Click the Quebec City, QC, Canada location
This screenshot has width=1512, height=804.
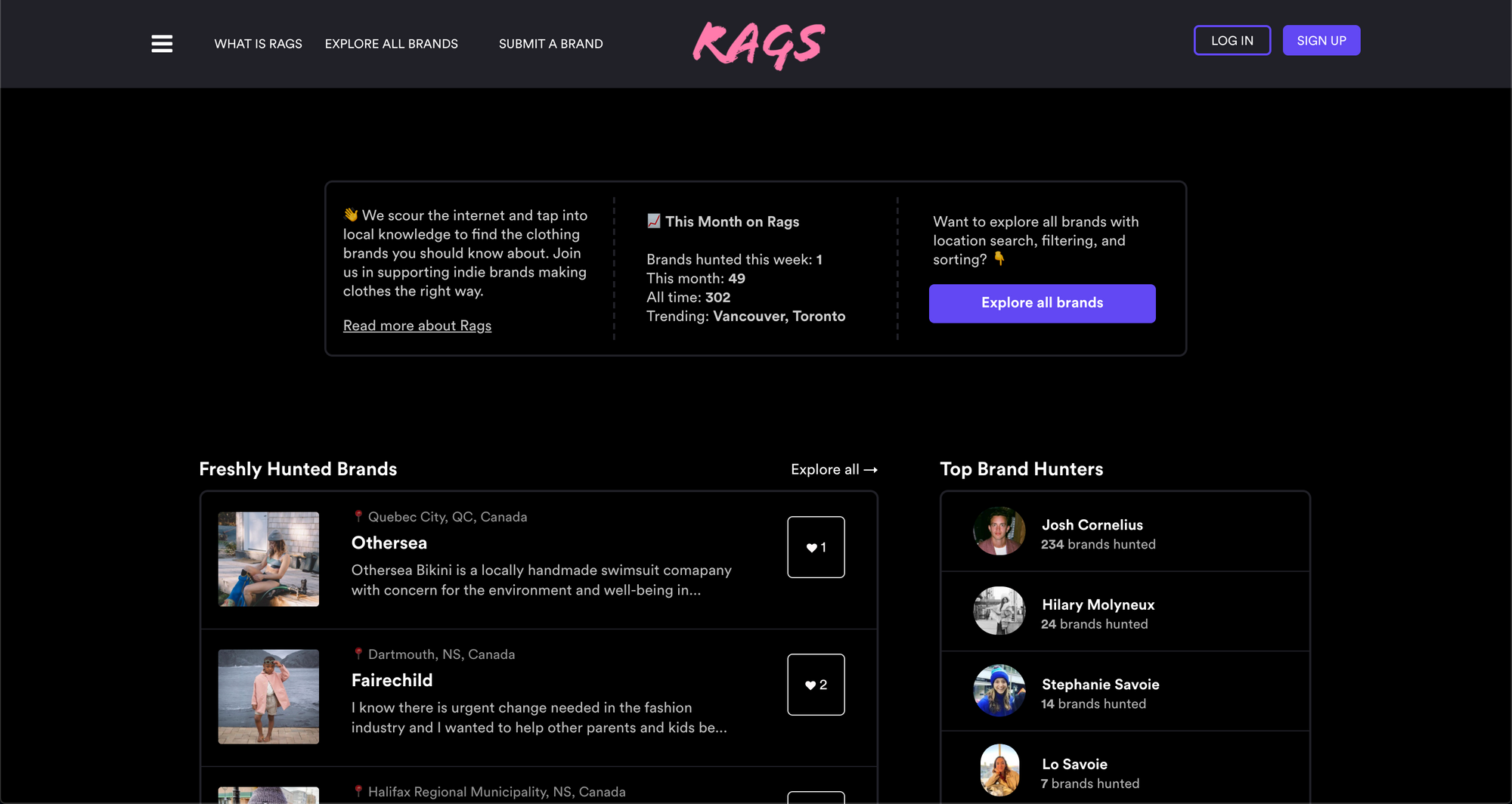[440, 517]
